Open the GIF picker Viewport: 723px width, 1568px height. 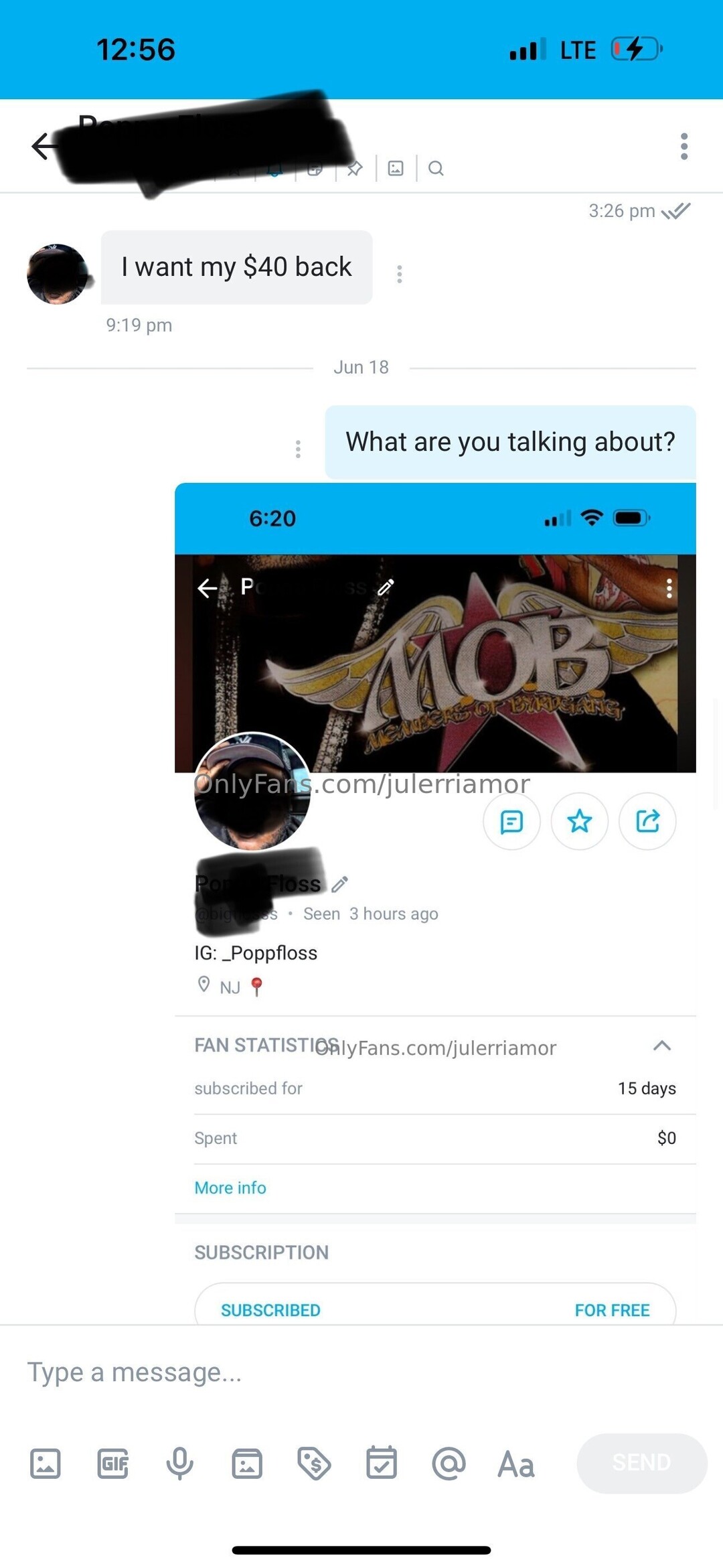(x=113, y=1464)
